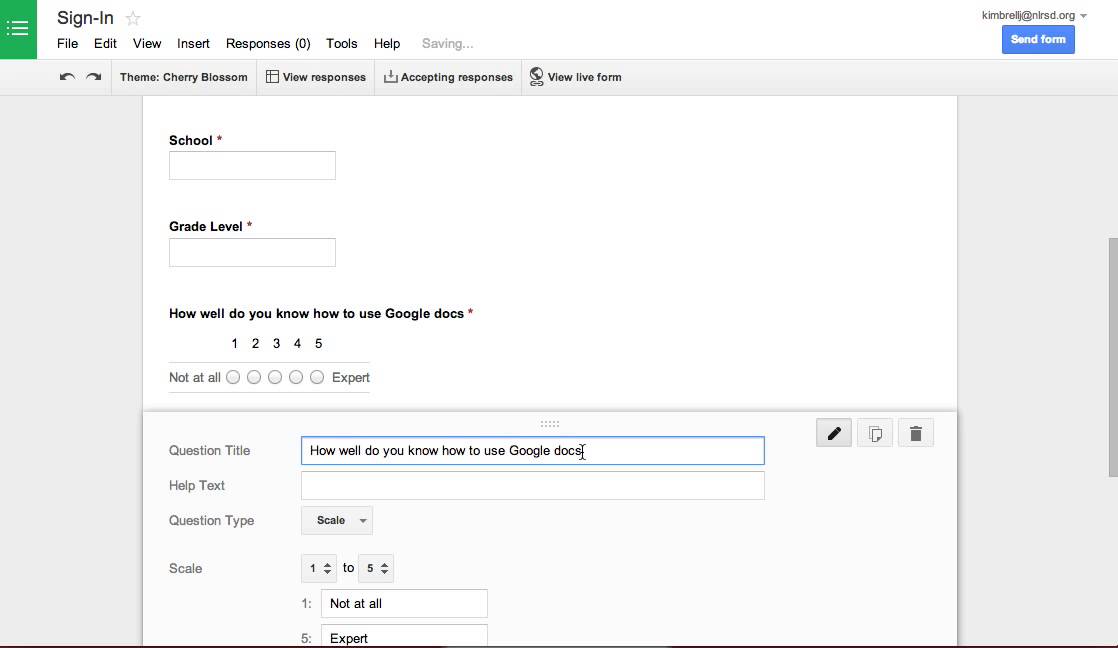Screen dimensions: 1118x648
Task: Redo the last change
Action: click(93, 77)
